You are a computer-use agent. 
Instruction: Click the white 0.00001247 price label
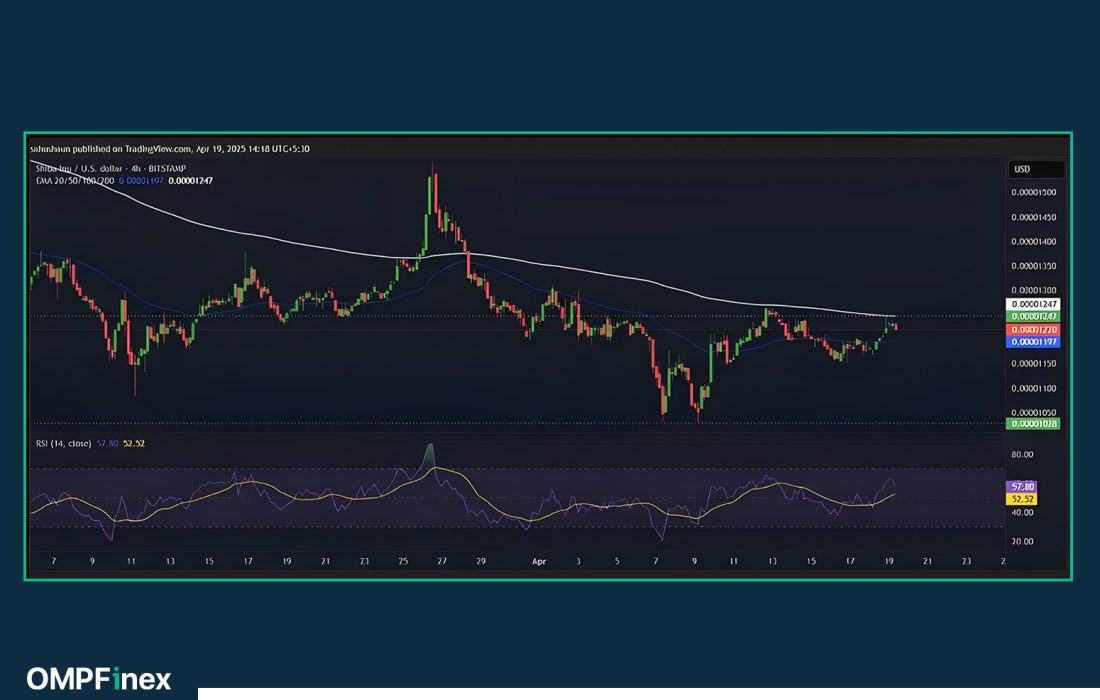click(x=1035, y=304)
